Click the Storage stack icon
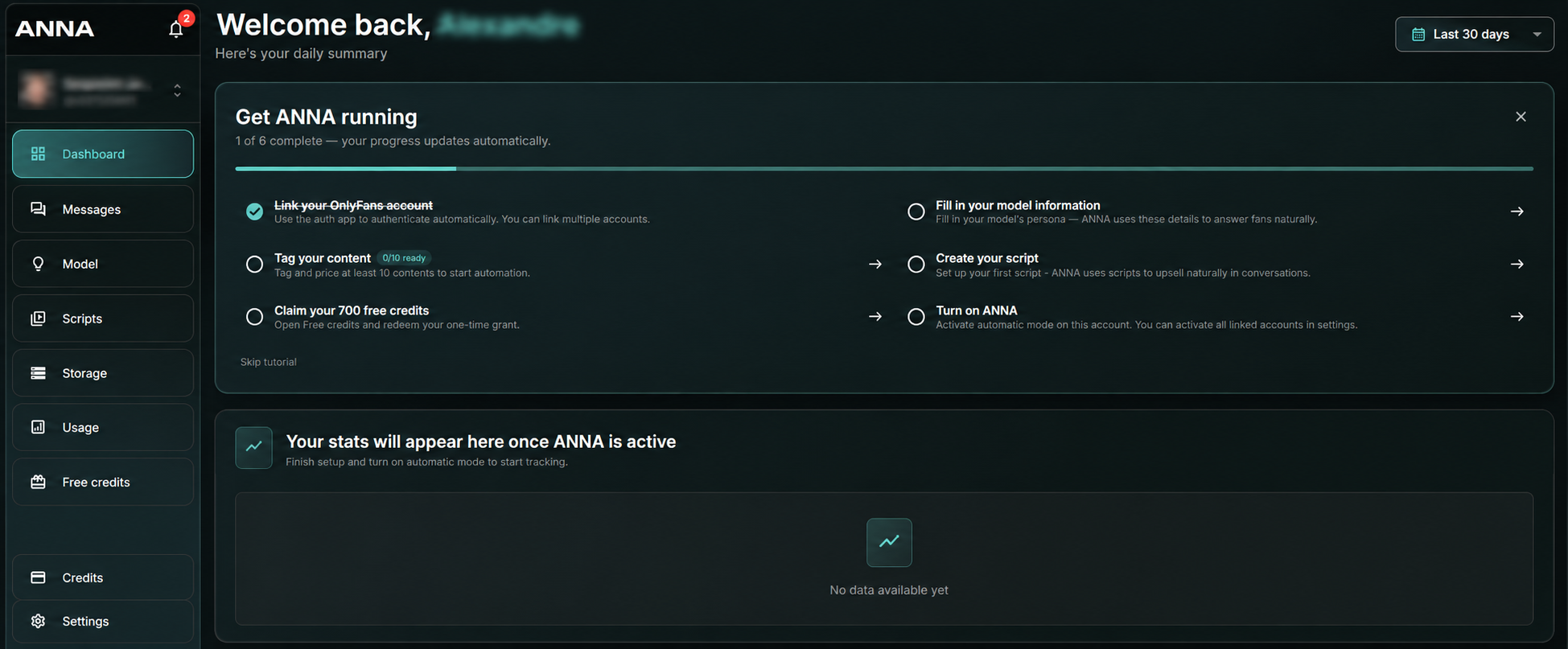The image size is (1568, 649). click(38, 373)
